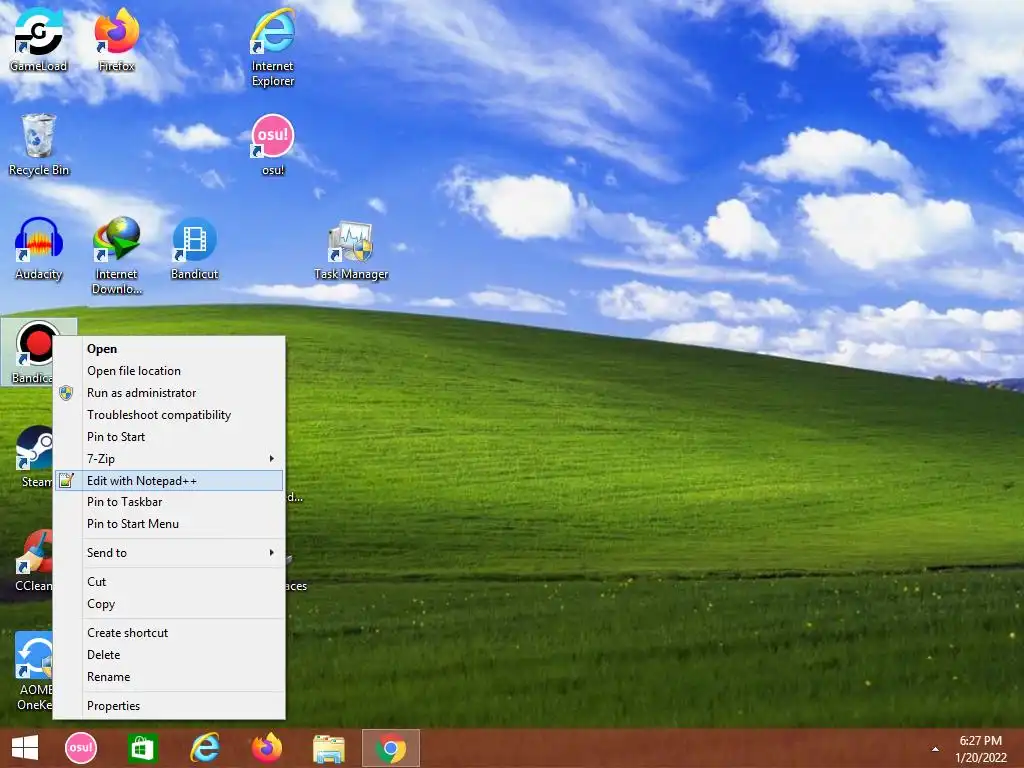Select the Task Manager desktop shortcut
Image resolution: width=1024 pixels, height=768 pixels.
351,251
